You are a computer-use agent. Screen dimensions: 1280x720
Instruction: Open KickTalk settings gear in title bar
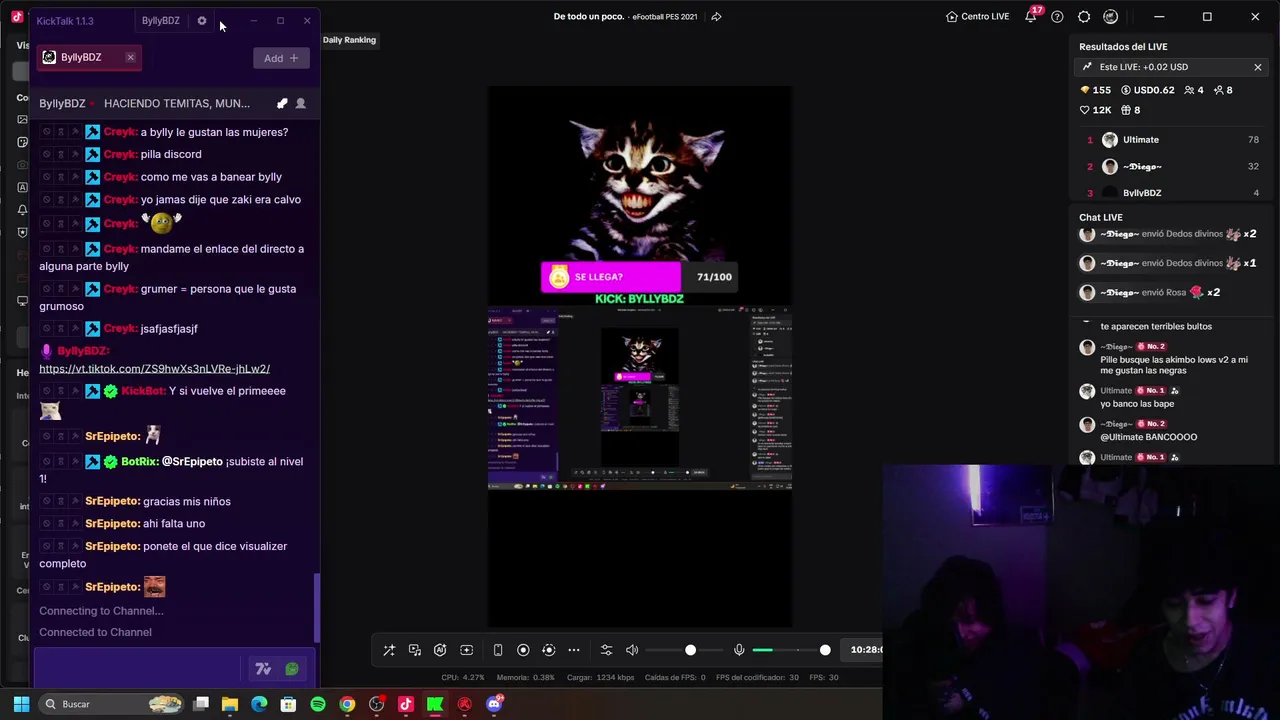tap(202, 21)
